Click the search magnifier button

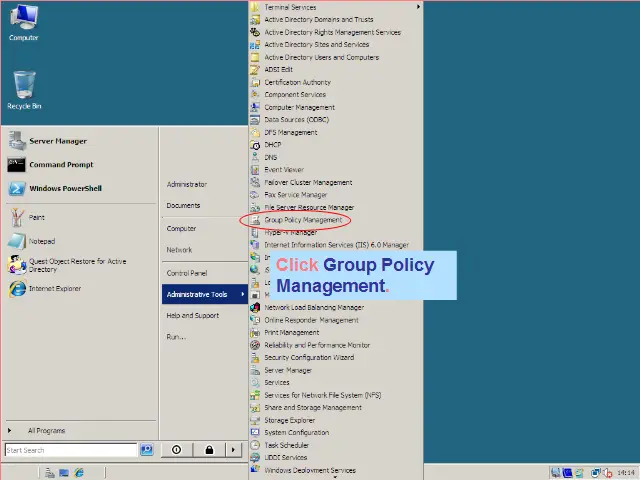coord(146,450)
